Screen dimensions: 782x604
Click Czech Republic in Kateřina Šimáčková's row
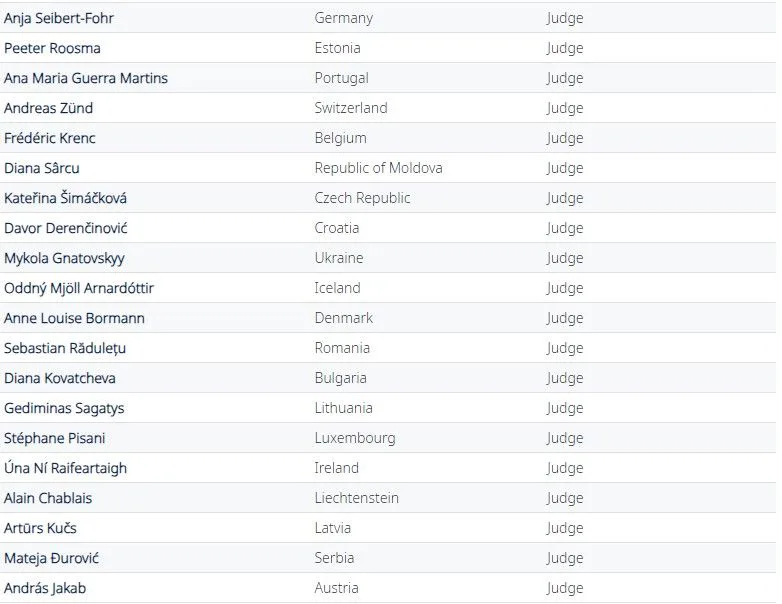pos(362,198)
